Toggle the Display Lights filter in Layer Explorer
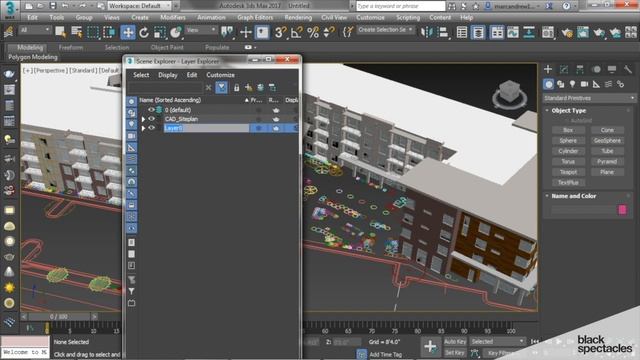Image resolution: width=640 pixels, height=360 pixels. (x=131, y=124)
